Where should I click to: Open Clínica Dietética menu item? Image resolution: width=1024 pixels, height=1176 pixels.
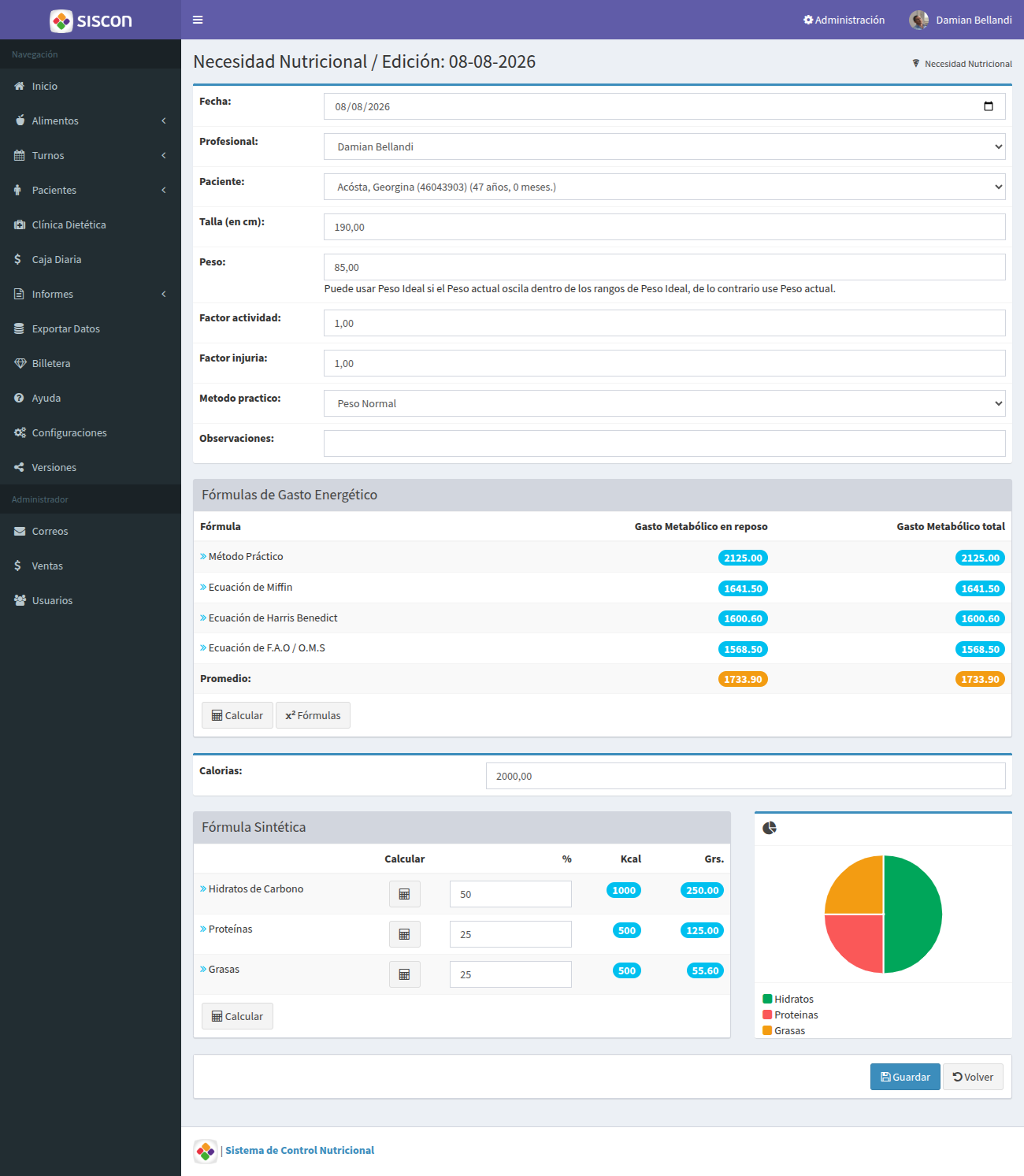(x=91, y=224)
